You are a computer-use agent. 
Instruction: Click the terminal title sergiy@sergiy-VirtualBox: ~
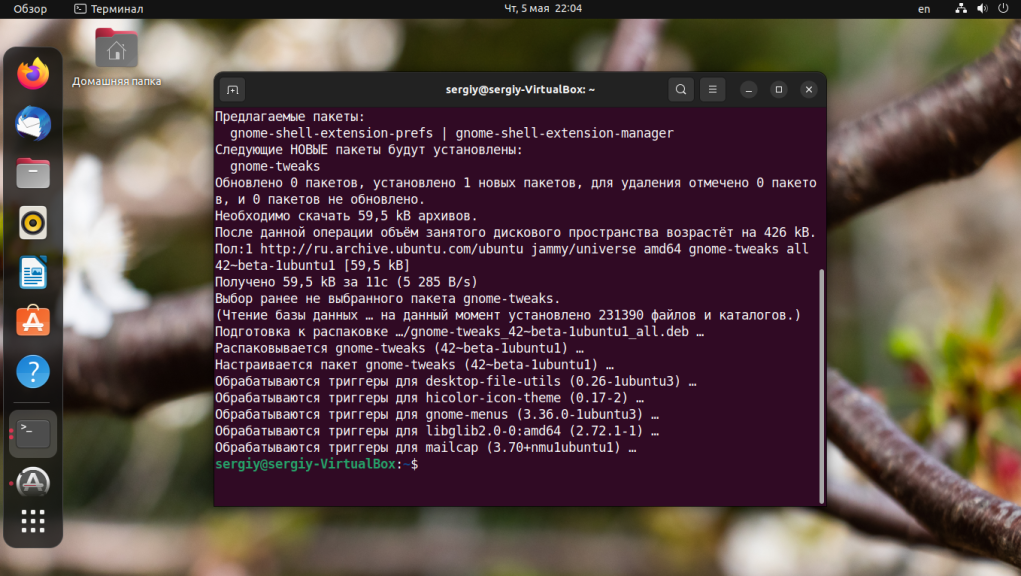[520, 90]
